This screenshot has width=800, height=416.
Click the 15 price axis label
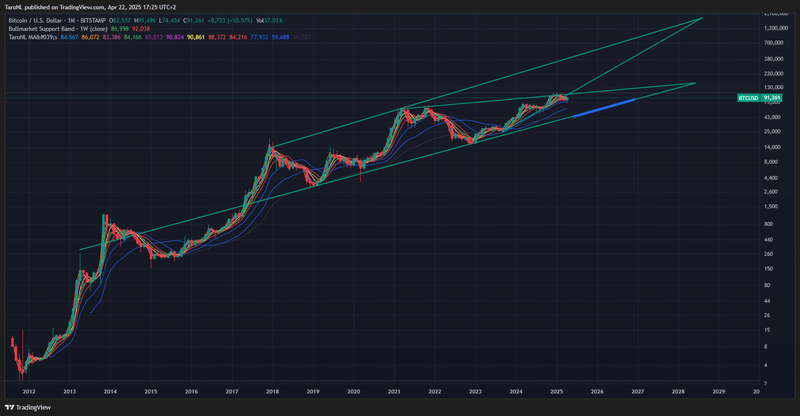(x=767, y=330)
